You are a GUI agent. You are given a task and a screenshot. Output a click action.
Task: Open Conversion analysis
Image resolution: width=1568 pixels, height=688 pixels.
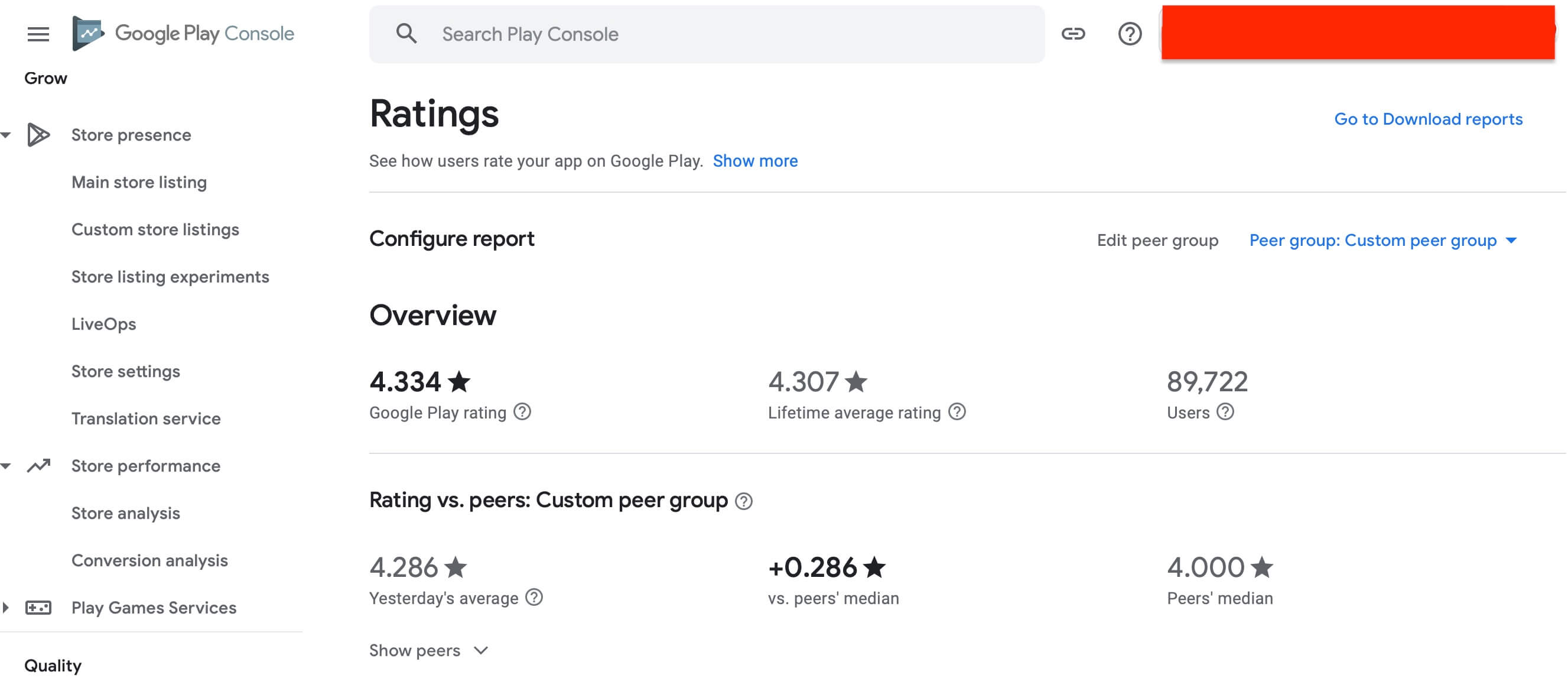click(x=149, y=561)
